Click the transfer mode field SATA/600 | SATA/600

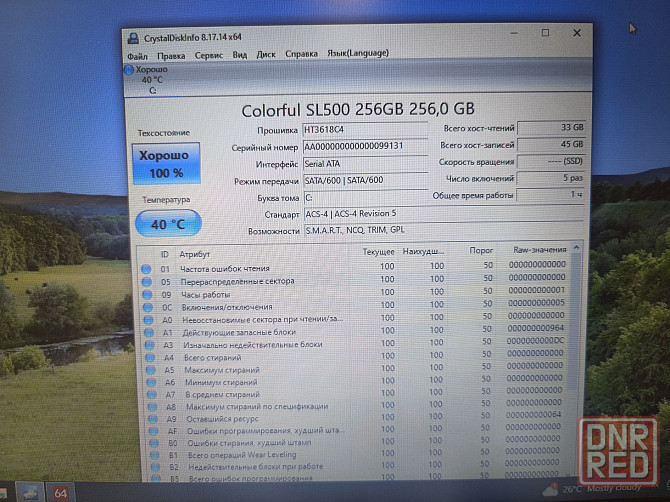pos(365,180)
